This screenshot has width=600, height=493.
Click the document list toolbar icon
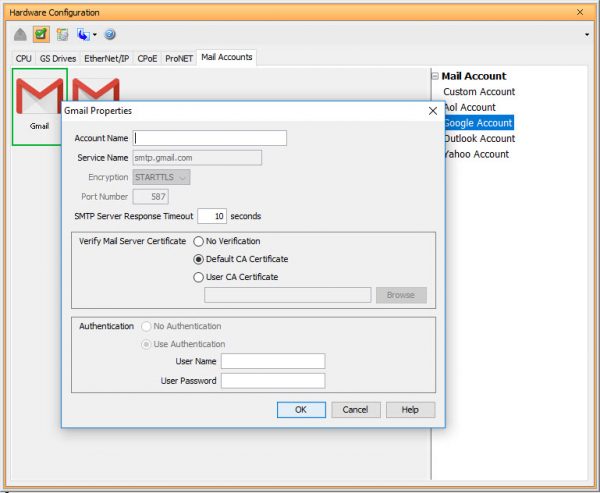(x=62, y=34)
